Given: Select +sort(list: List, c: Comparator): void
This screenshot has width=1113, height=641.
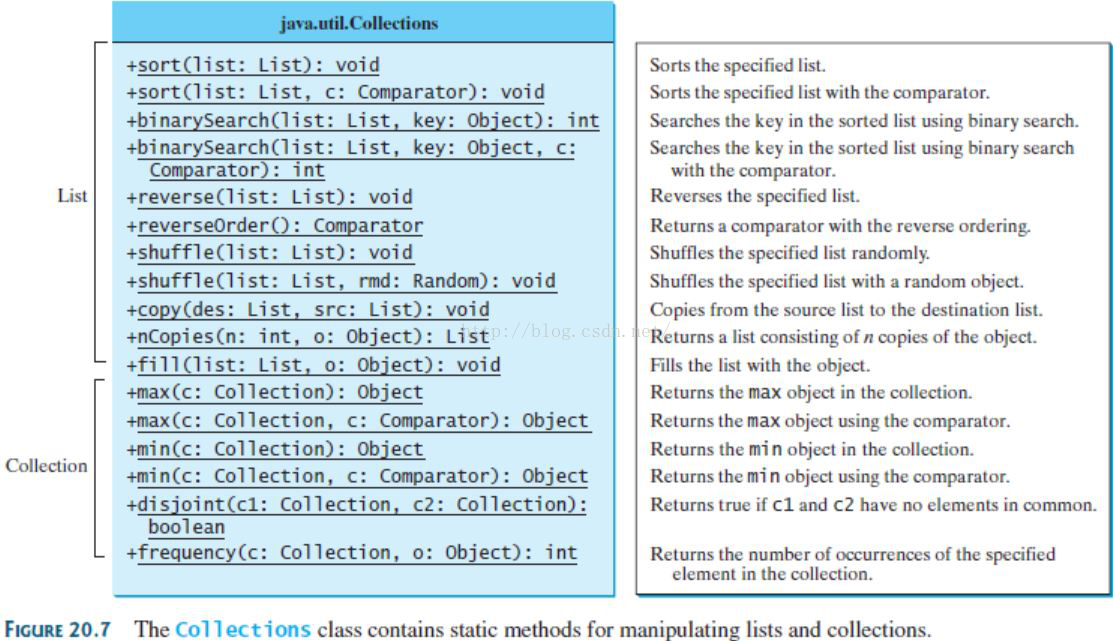Looking at the screenshot, I should pyautogui.click(x=336, y=92).
